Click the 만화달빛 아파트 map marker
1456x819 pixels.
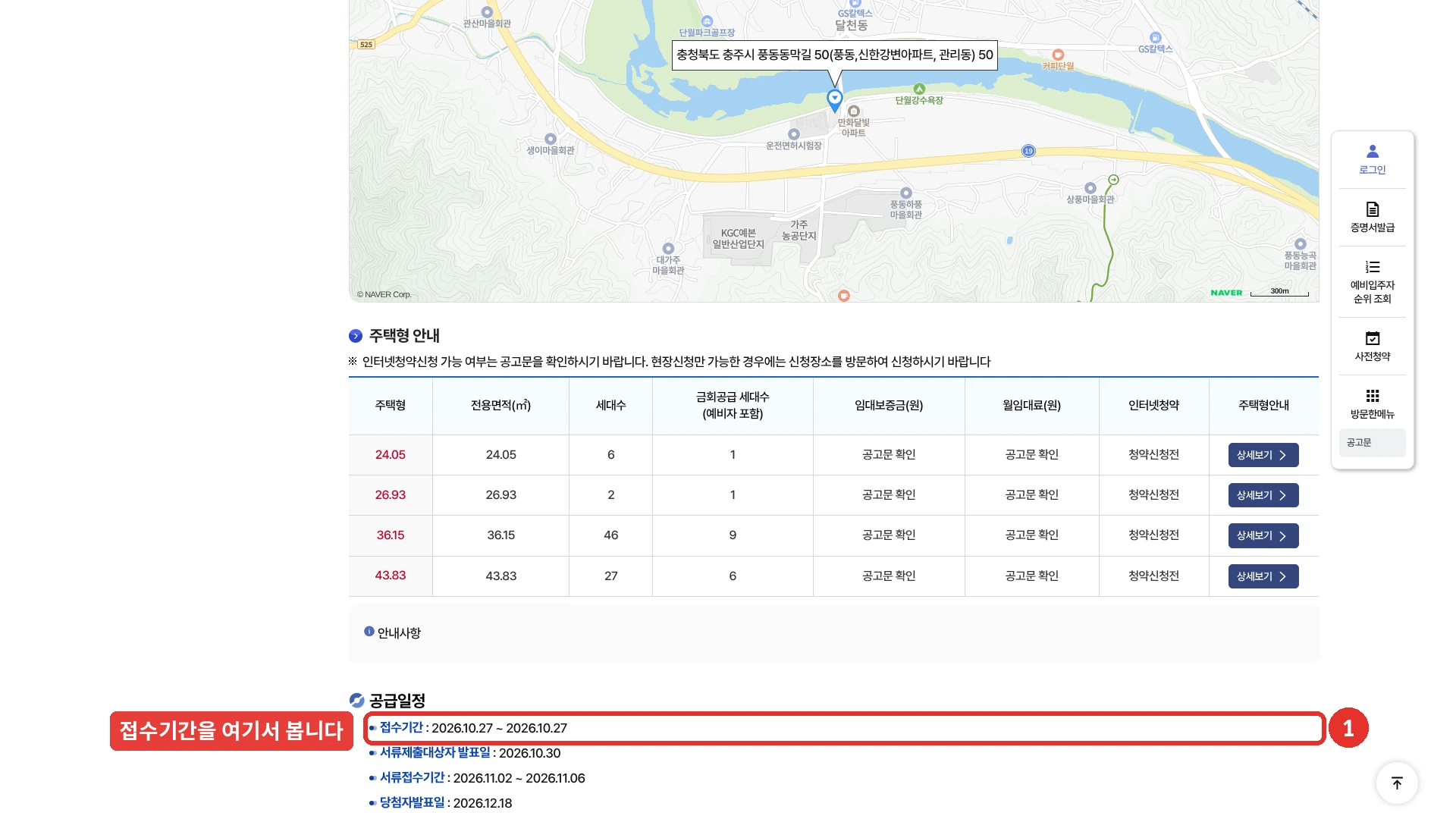853,111
